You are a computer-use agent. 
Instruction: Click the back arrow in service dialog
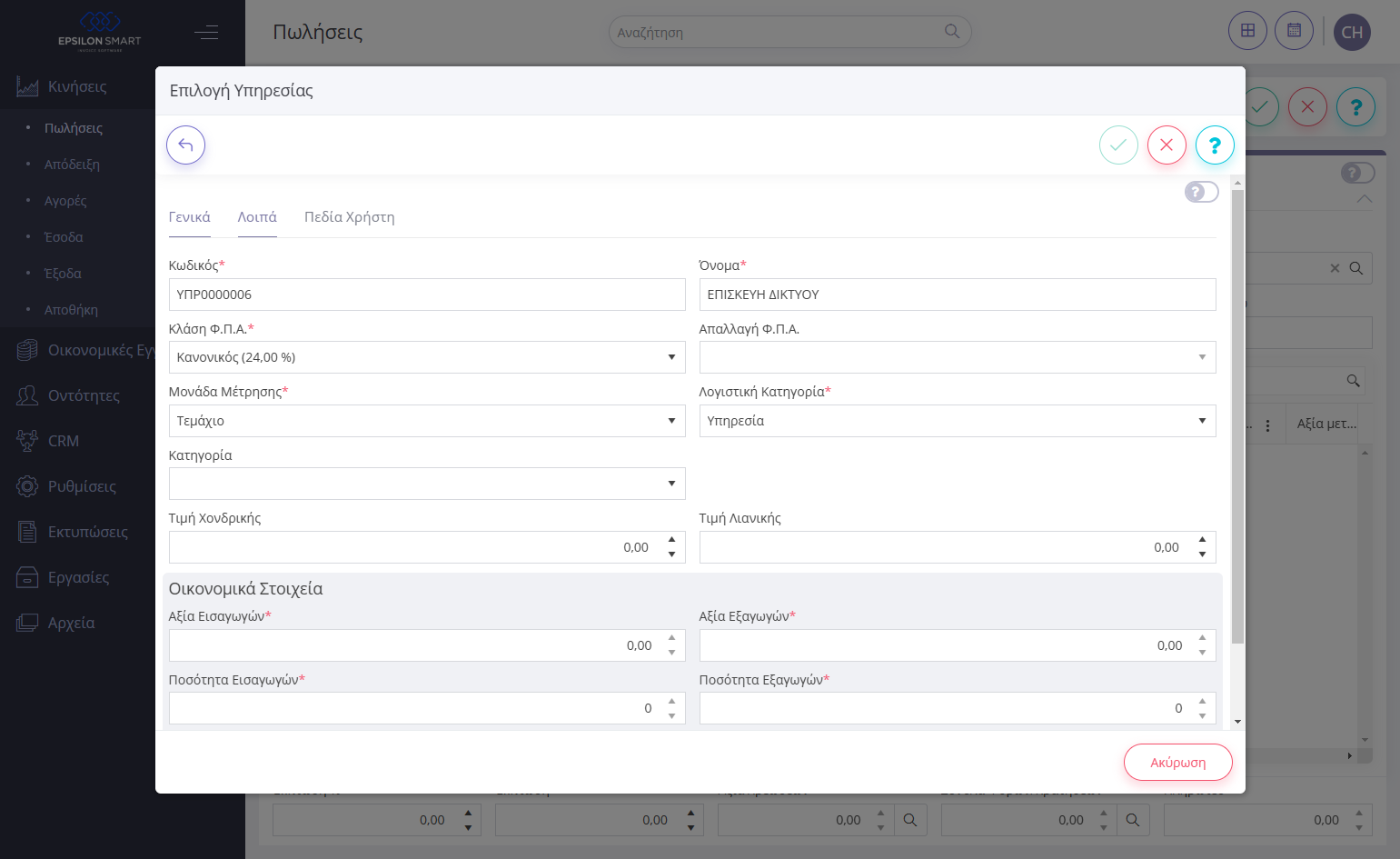point(185,145)
